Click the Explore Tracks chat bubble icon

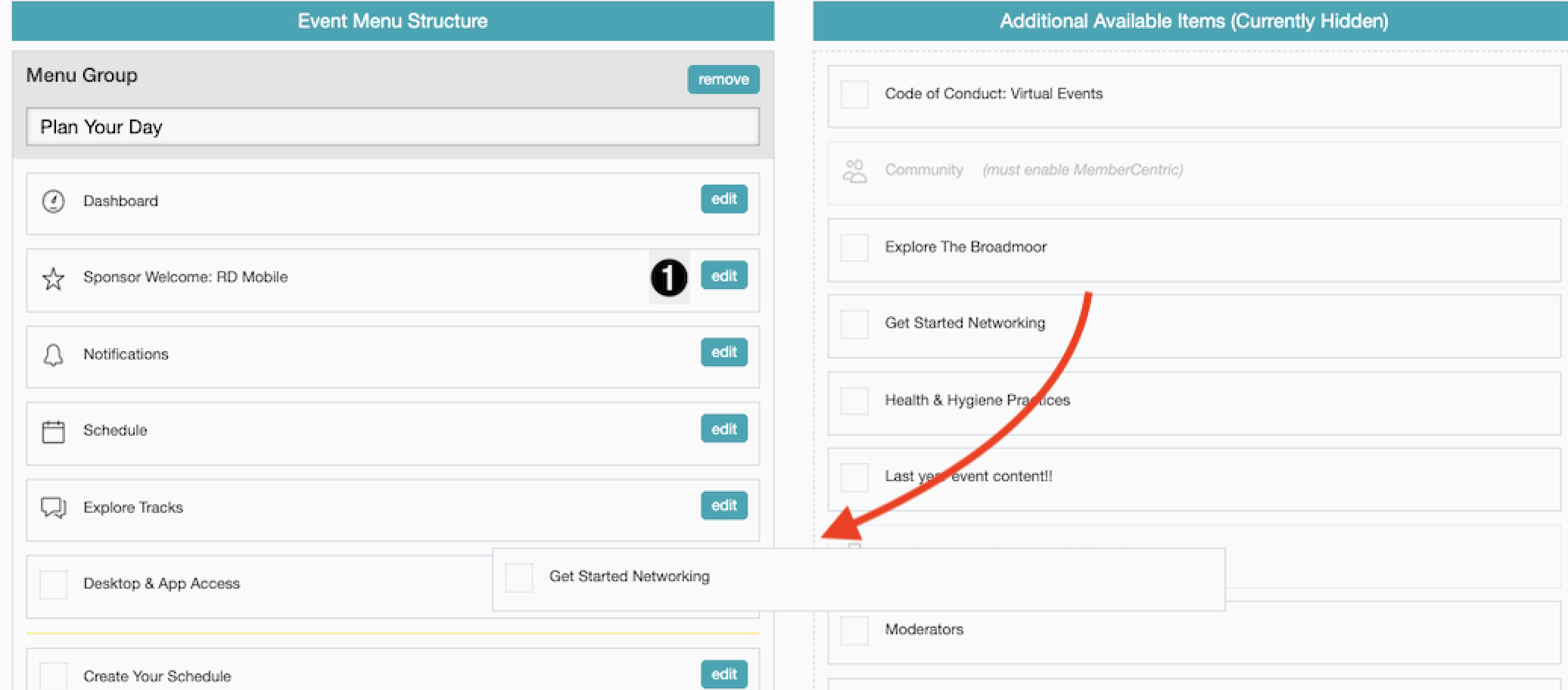(53, 508)
